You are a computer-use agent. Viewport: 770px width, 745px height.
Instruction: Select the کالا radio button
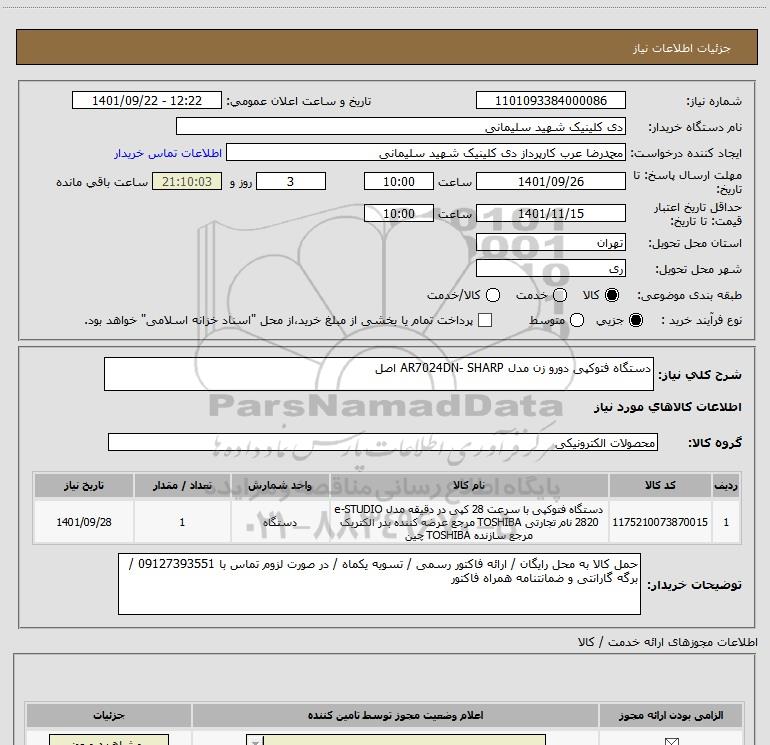(x=611, y=295)
